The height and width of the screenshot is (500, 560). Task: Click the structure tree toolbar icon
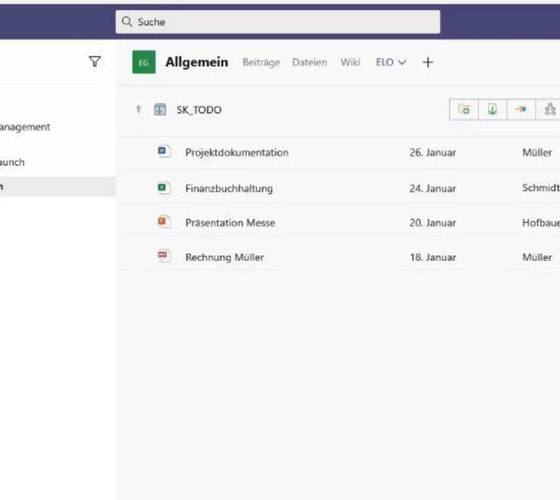tap(549, 109)
